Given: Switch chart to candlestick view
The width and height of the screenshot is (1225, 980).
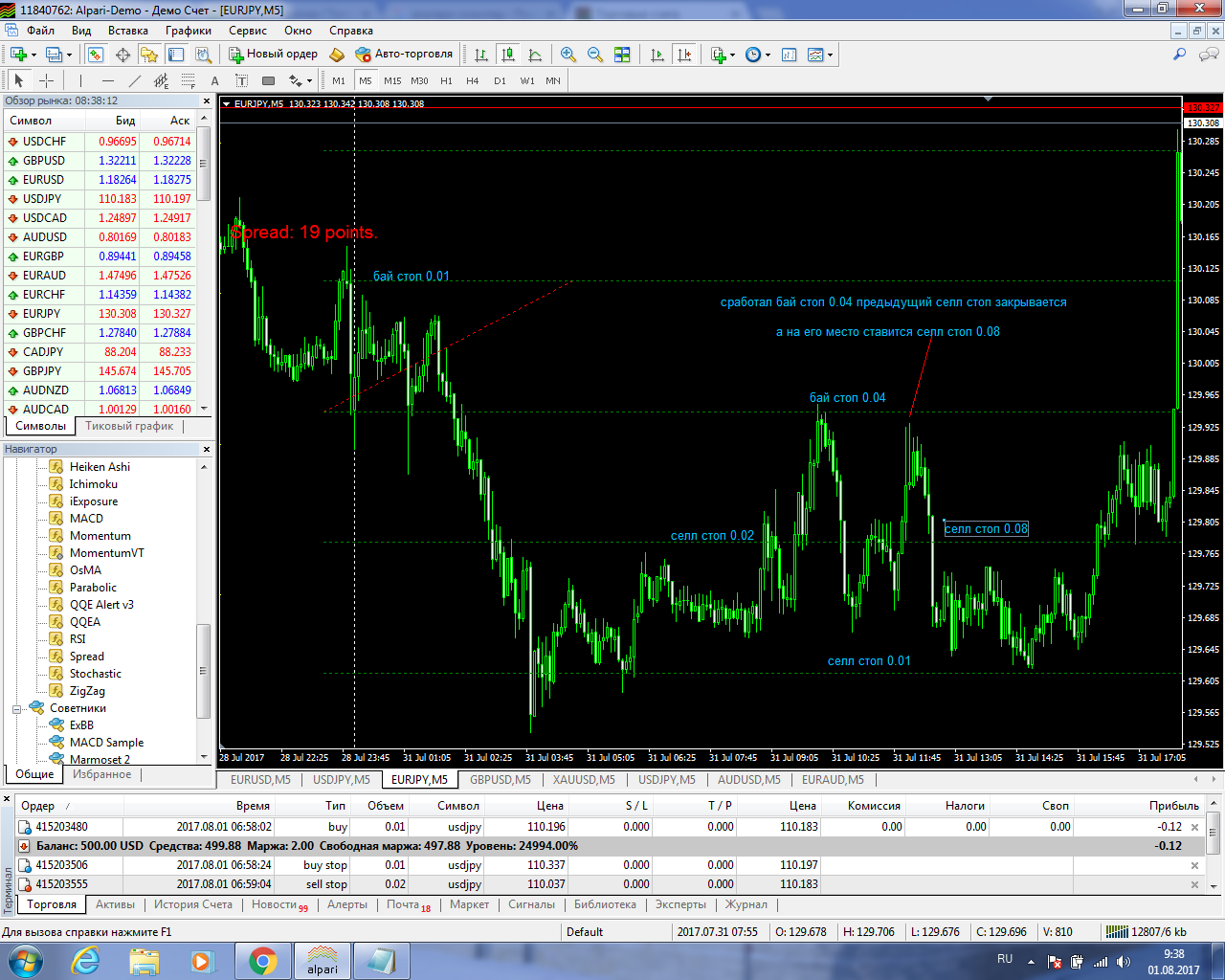Looking at the screenshot, I should (508, 55).
